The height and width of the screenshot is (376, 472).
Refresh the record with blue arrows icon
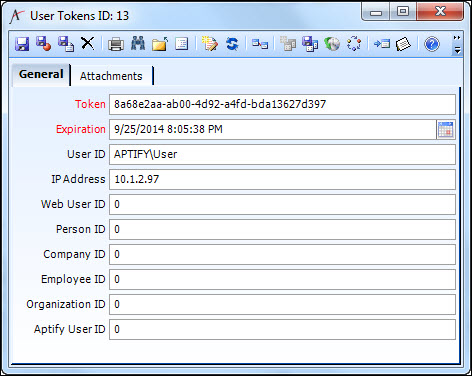[x=232, y=44]
